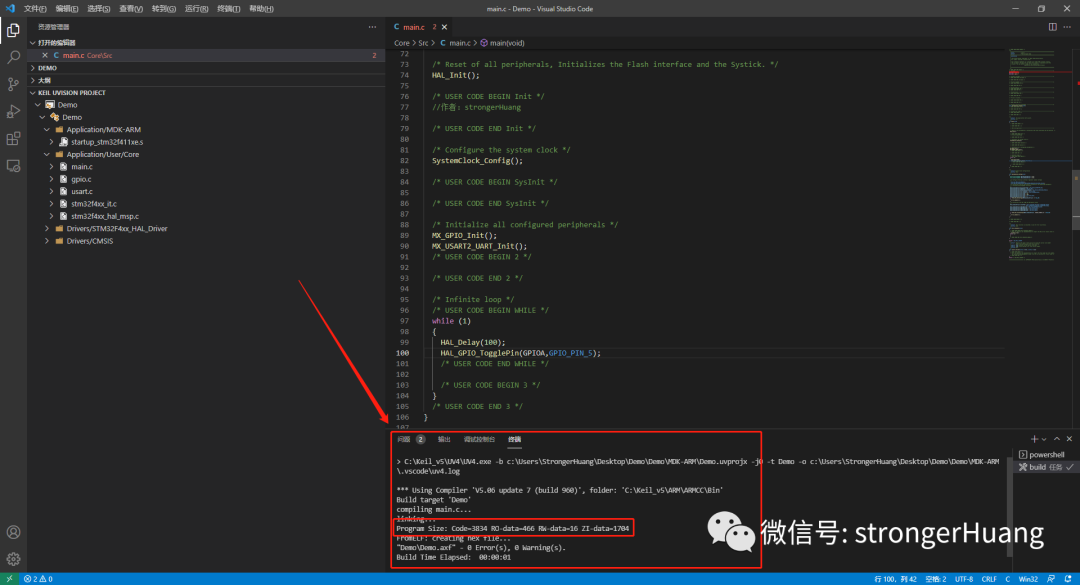Click the UTF-8 encoding in status bar

pos(963,579)
